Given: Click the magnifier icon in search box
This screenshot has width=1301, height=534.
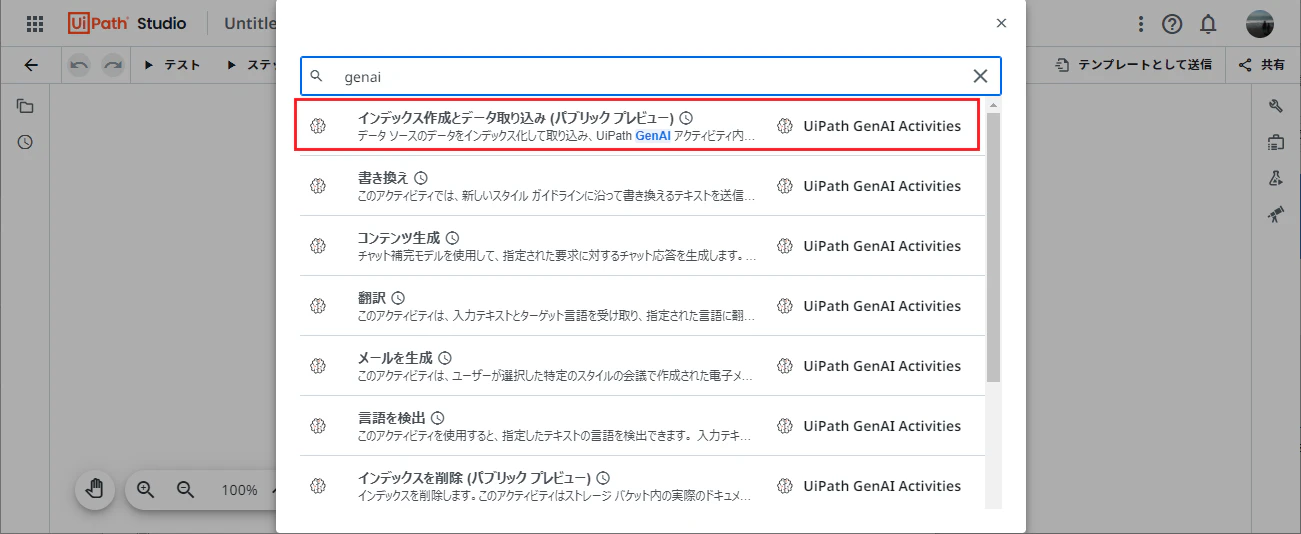Looking at the screenshot, I should 317,76.
